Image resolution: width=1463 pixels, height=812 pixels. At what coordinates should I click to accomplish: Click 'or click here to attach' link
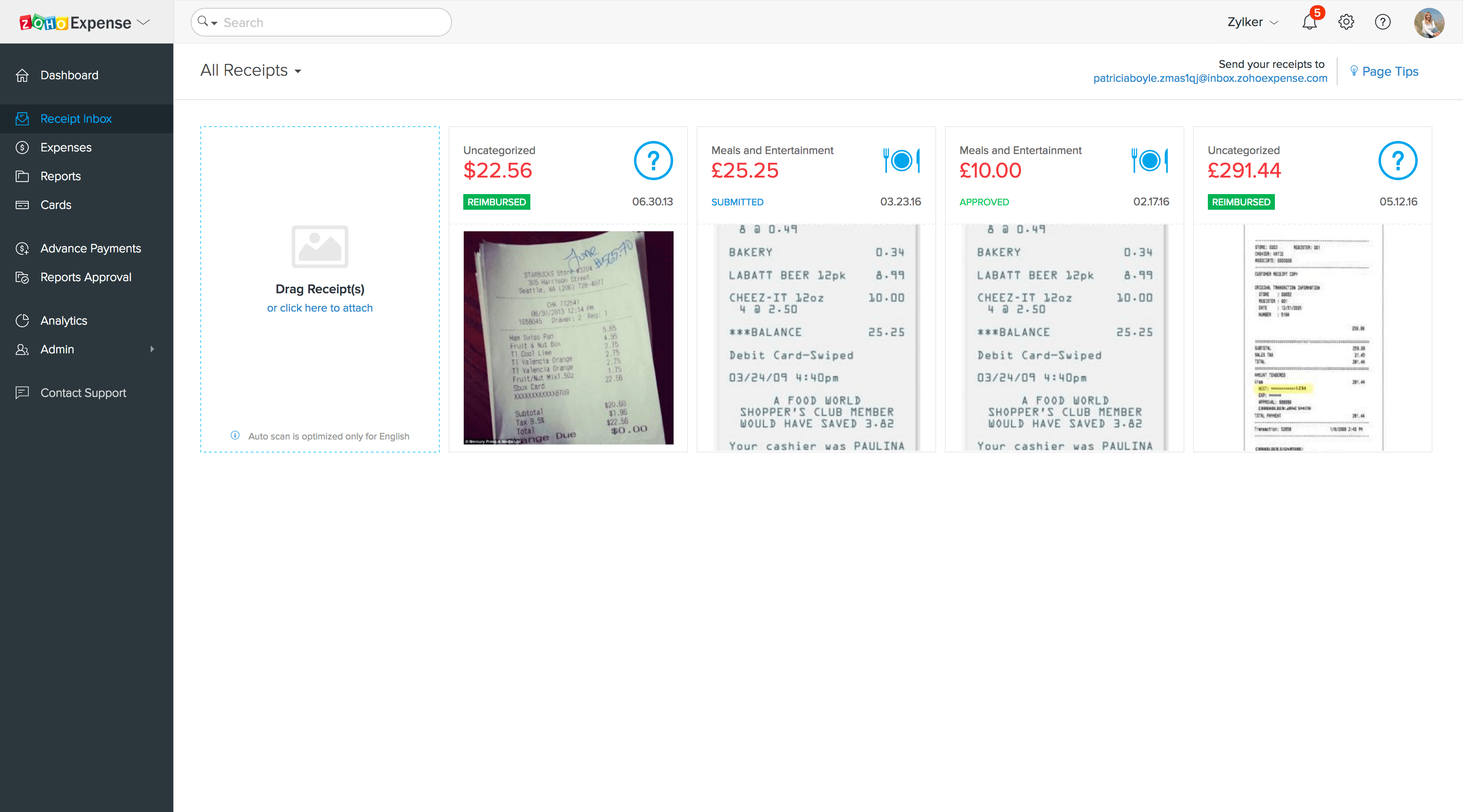[x=320, y=308]
